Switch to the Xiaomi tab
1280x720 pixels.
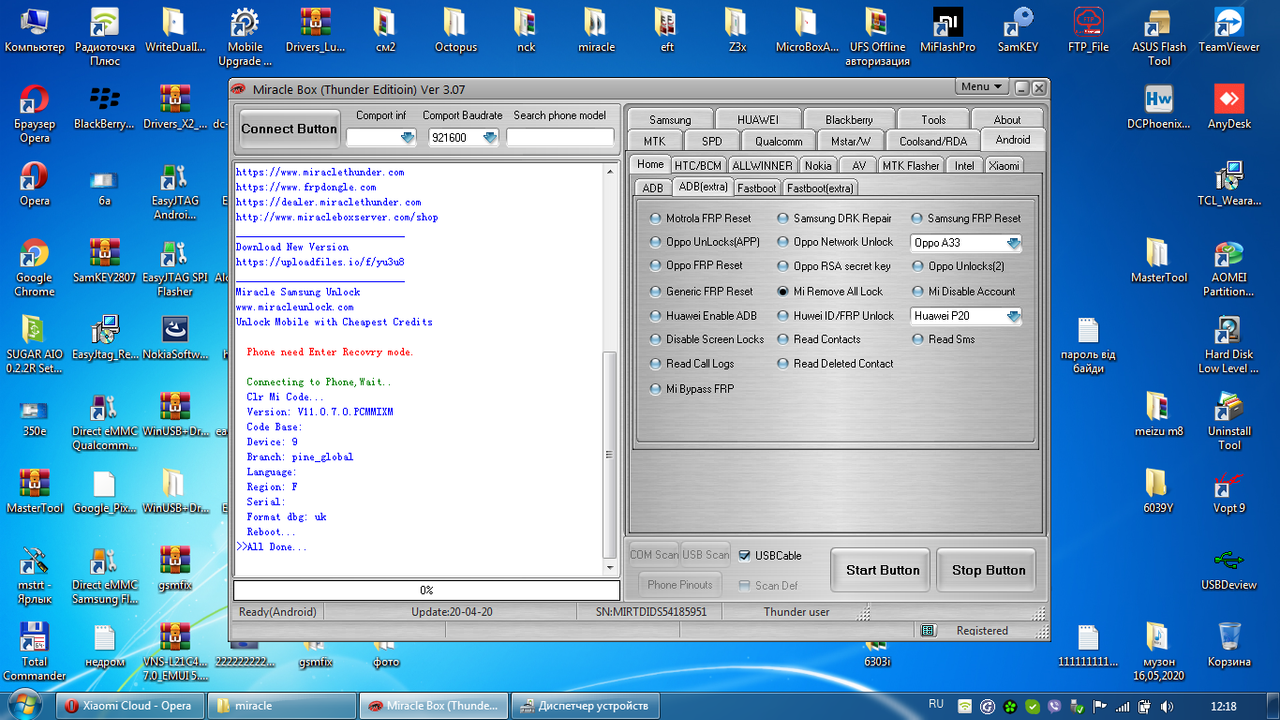1004,165
